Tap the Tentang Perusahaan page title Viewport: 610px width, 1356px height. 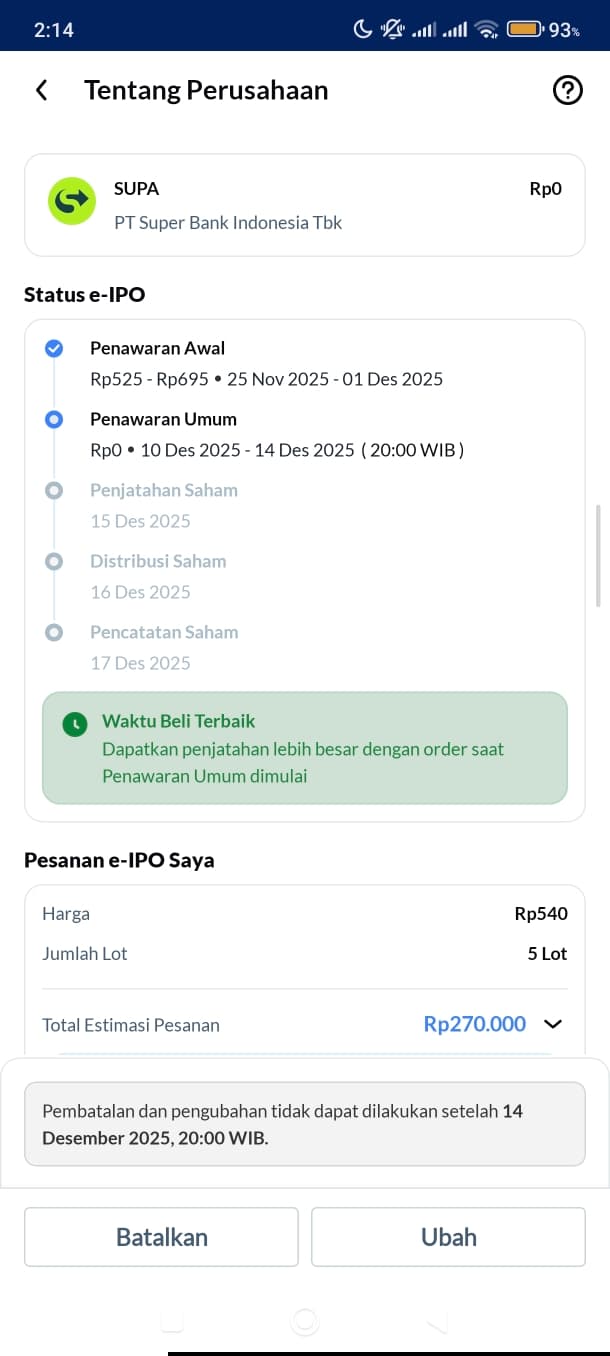[206, 90]
